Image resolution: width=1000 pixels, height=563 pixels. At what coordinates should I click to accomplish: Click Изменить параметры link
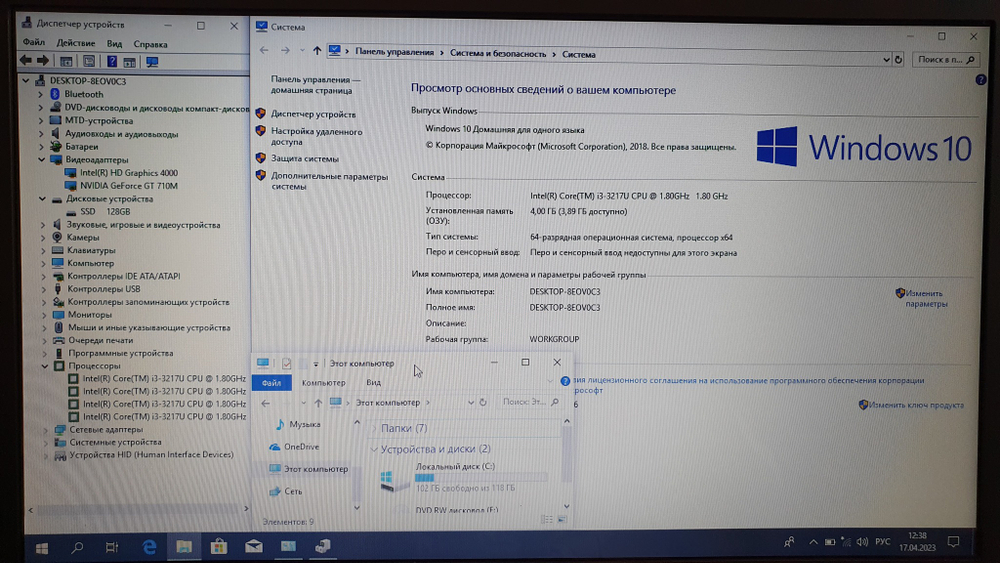(926, 298)
